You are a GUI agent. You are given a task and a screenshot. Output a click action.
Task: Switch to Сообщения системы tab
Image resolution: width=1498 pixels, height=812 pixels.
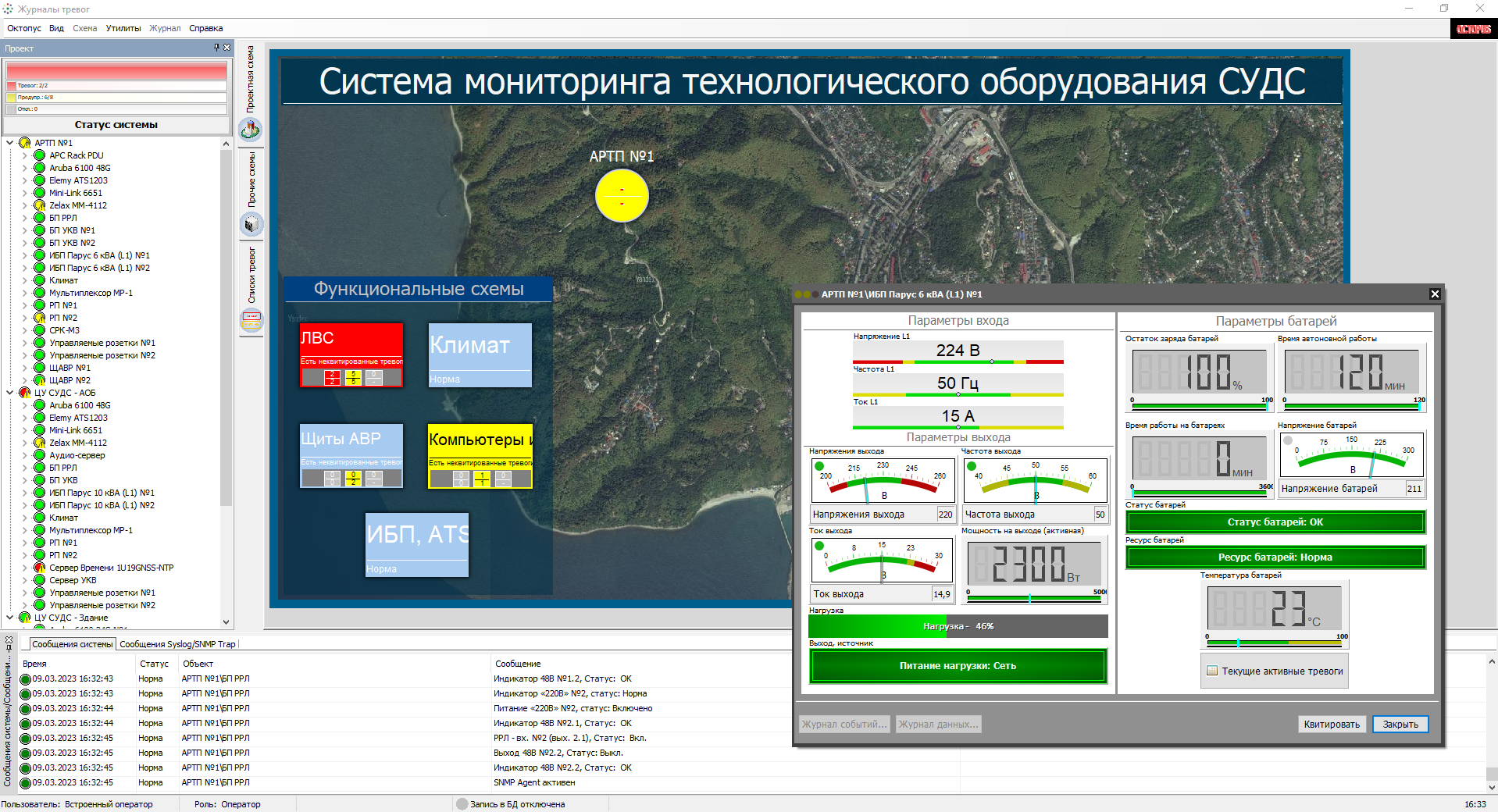(73, 644)
